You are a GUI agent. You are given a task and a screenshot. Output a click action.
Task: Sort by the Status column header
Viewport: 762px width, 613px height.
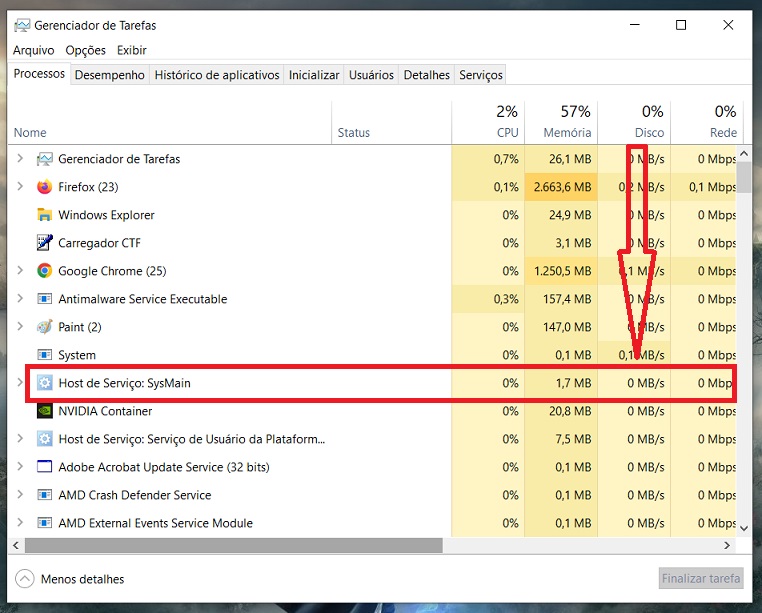[392, 123]
